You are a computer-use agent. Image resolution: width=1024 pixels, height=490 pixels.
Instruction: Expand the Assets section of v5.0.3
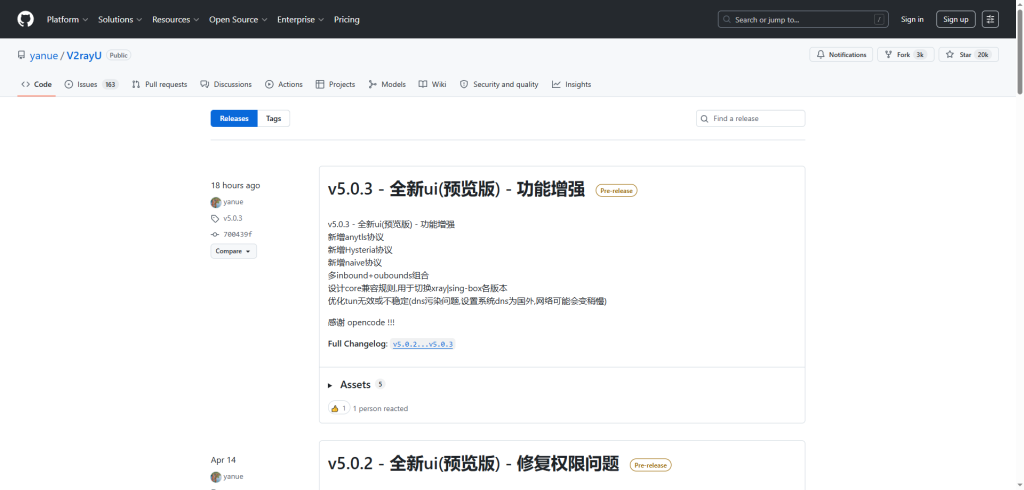click(x=356, y=385)
